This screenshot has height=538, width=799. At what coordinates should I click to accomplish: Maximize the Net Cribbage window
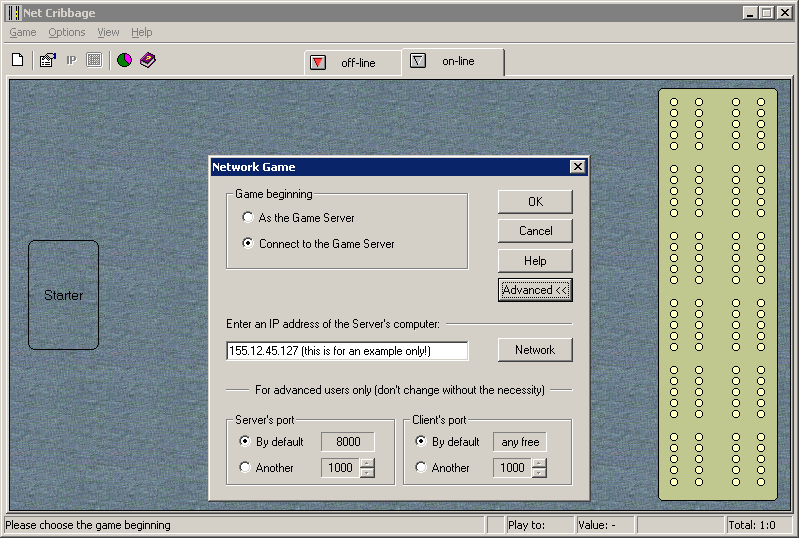(x=766, y=13)
